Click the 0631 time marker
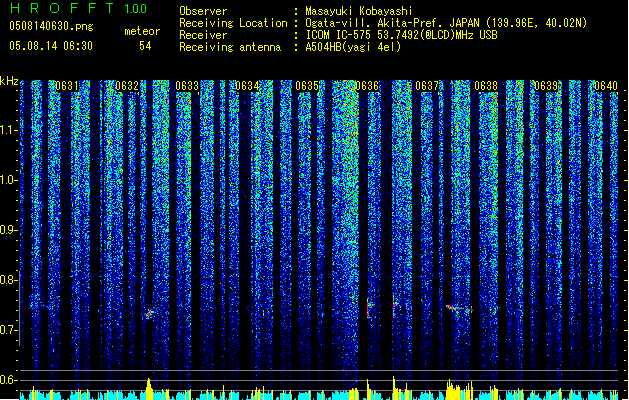629x400 pixels. (67, 86)
